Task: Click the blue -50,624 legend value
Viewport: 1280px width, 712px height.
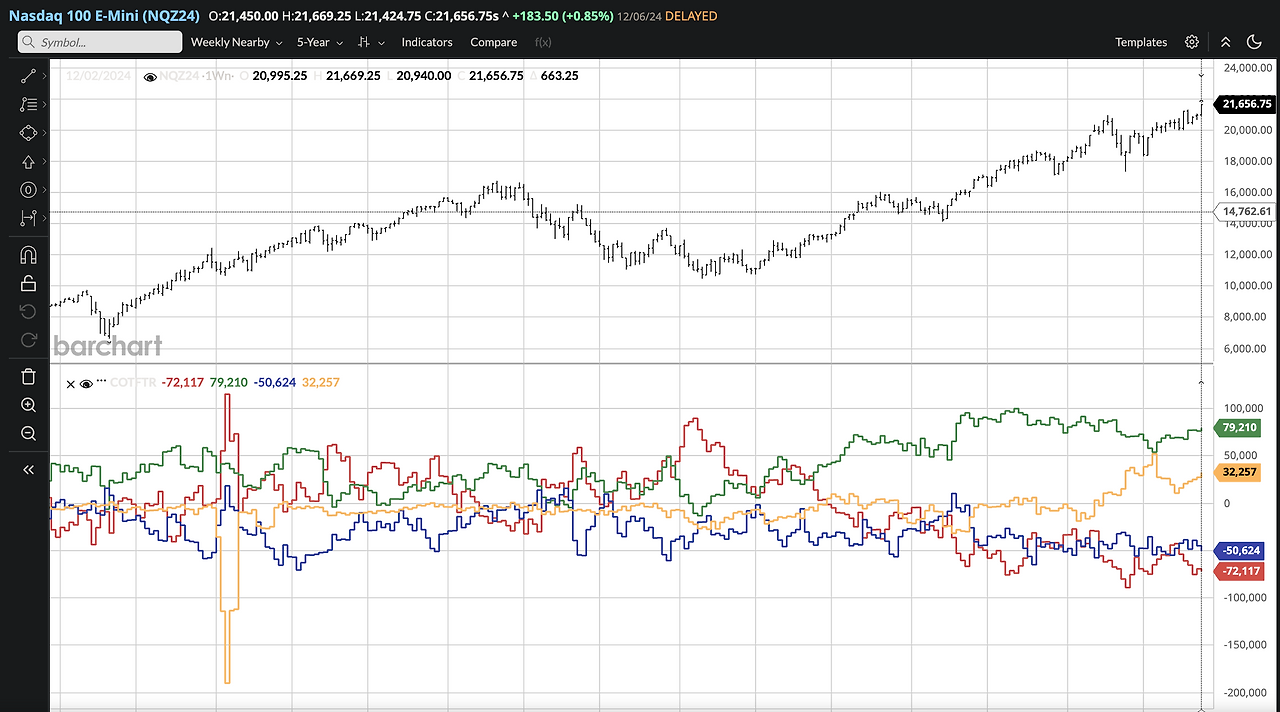Action: pyautogui.click(x=275, y=383)
